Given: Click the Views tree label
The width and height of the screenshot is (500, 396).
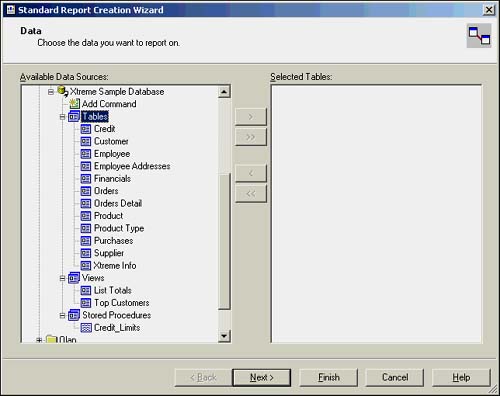Looking at the screenshot, I should [x=93, y=278].
